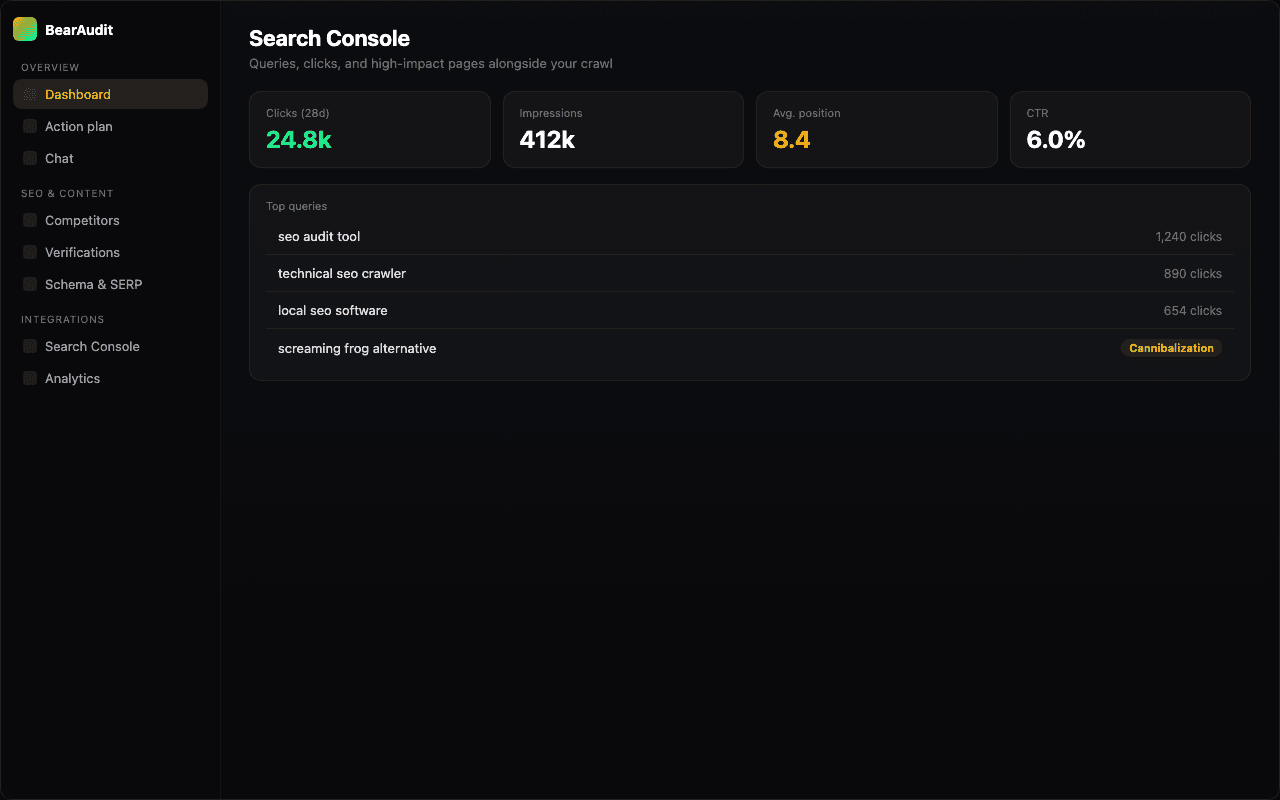The image size is (1280, 800).
Task: Click the "1,240 clicks" value
Action: pyautogui.click(x=1188, y=237)
